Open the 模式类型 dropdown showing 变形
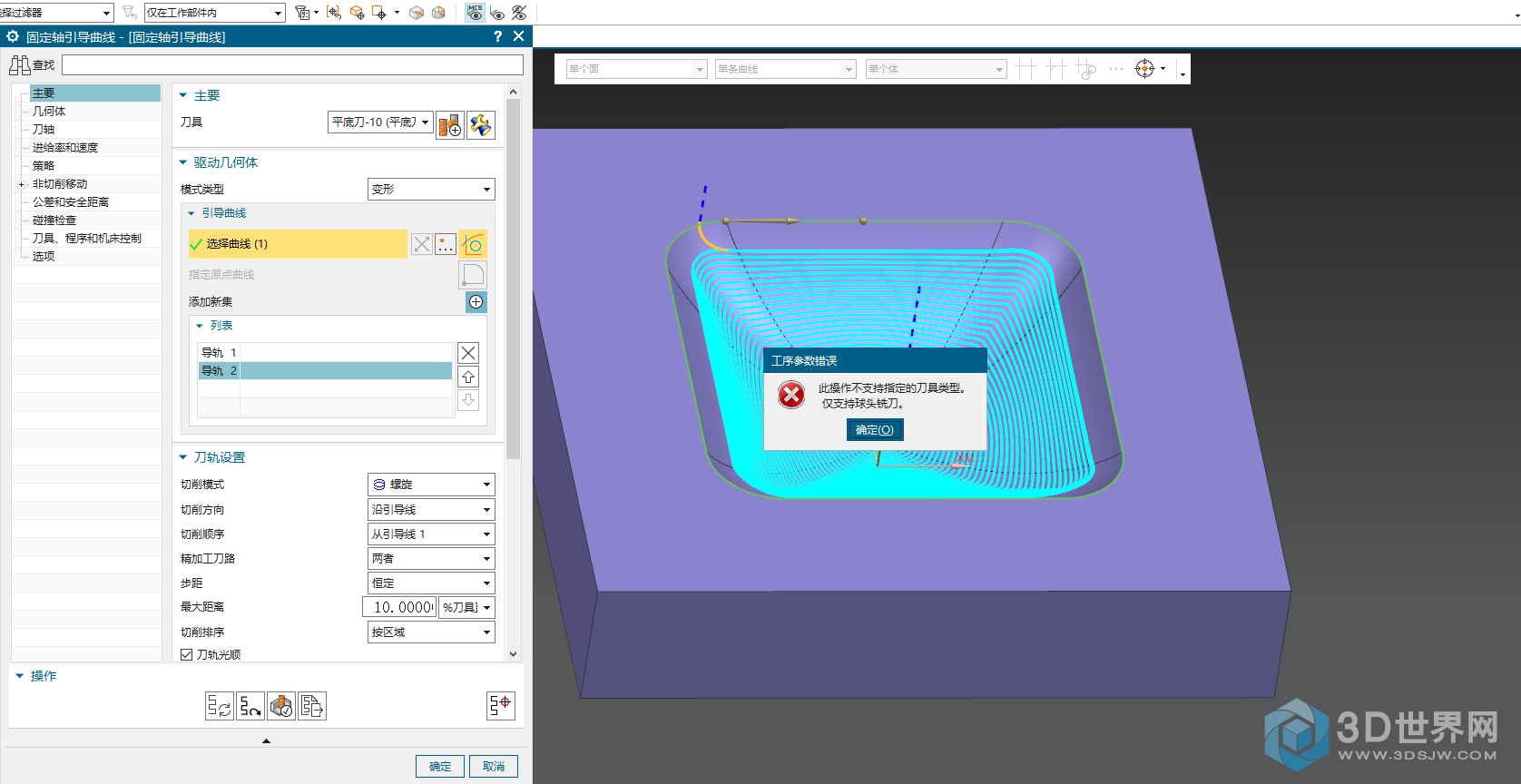1521x784 pixels. 431,189
